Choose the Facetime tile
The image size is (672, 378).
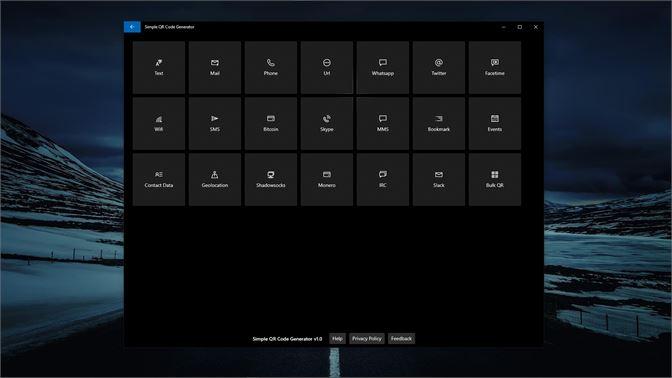click(x=495, y=67)
